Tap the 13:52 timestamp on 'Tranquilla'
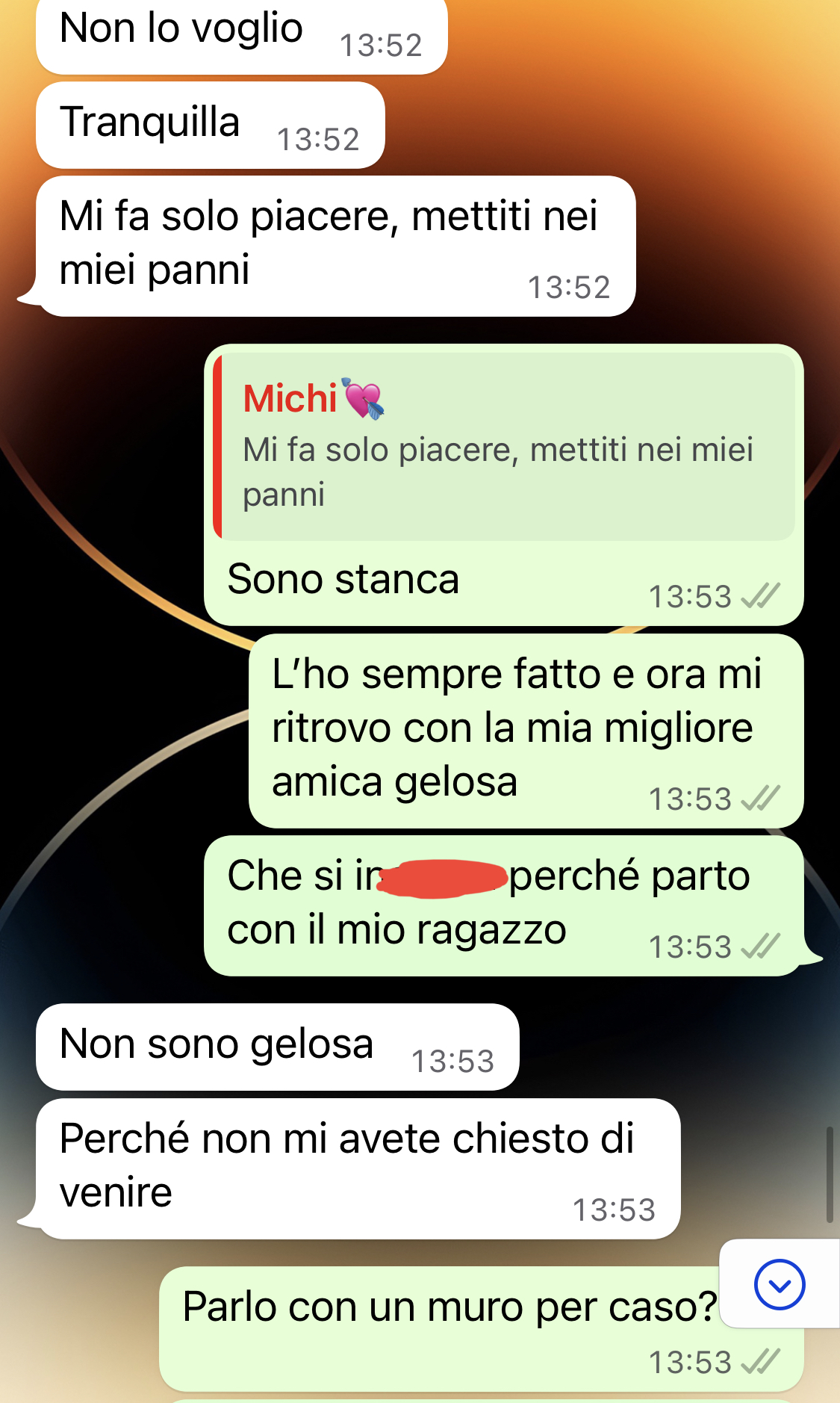 (319, 140)
